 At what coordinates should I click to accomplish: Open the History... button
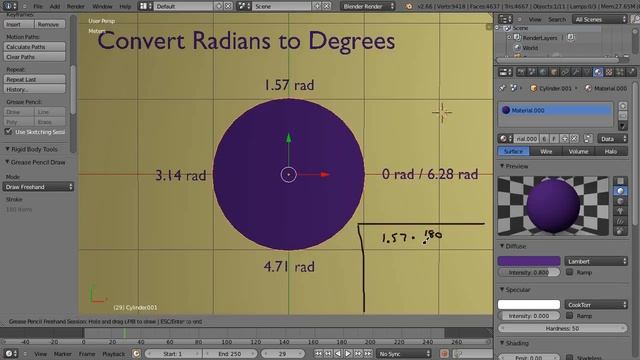pos(34,89)
